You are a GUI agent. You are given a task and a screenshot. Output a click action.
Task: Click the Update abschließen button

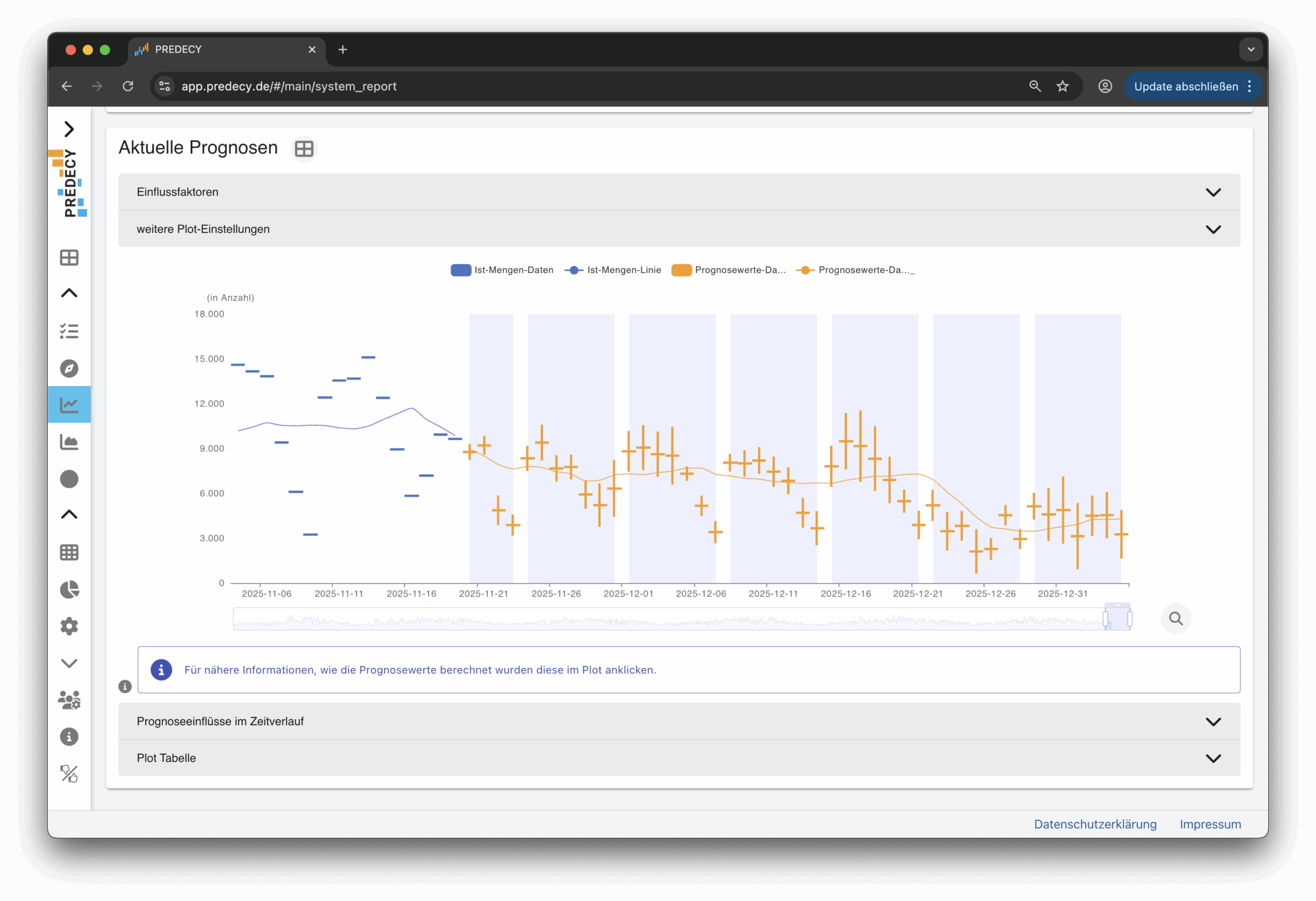coord(1185,87)
